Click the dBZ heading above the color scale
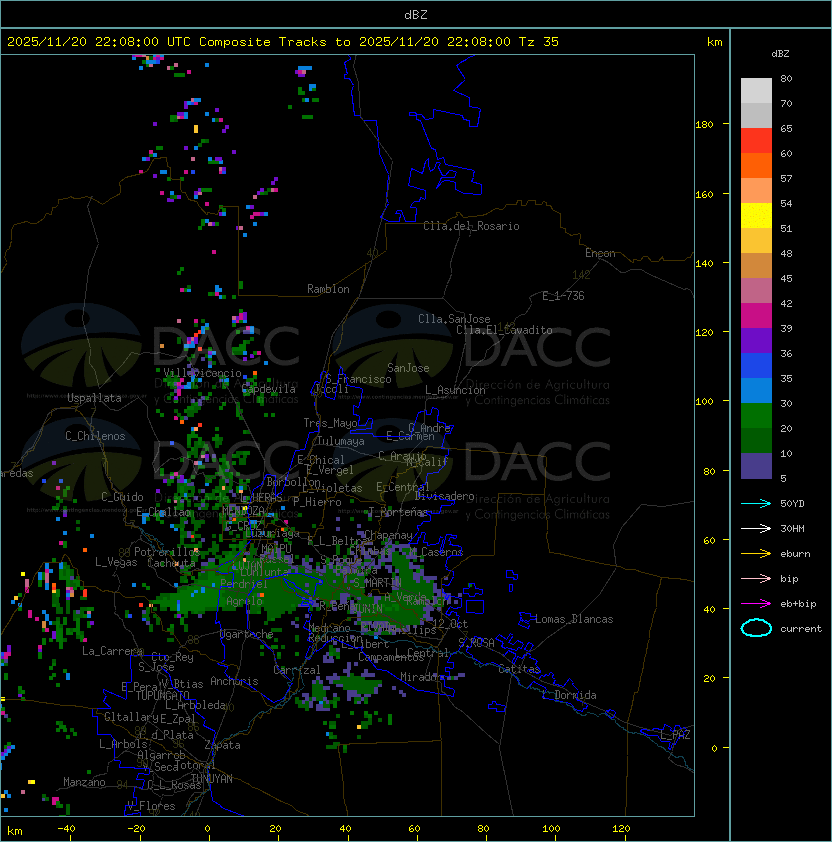 point(780,54)
